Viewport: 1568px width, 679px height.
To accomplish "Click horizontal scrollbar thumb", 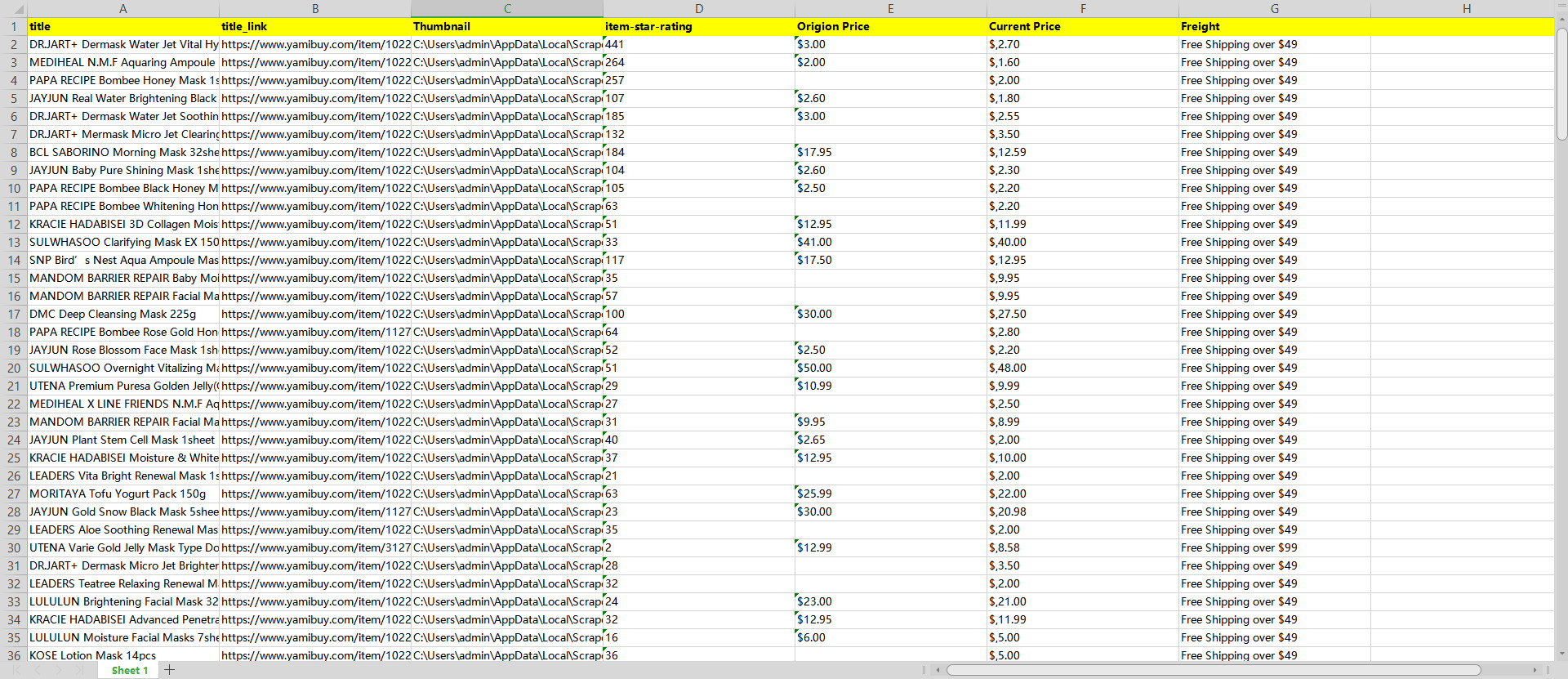I will 1214,670.
